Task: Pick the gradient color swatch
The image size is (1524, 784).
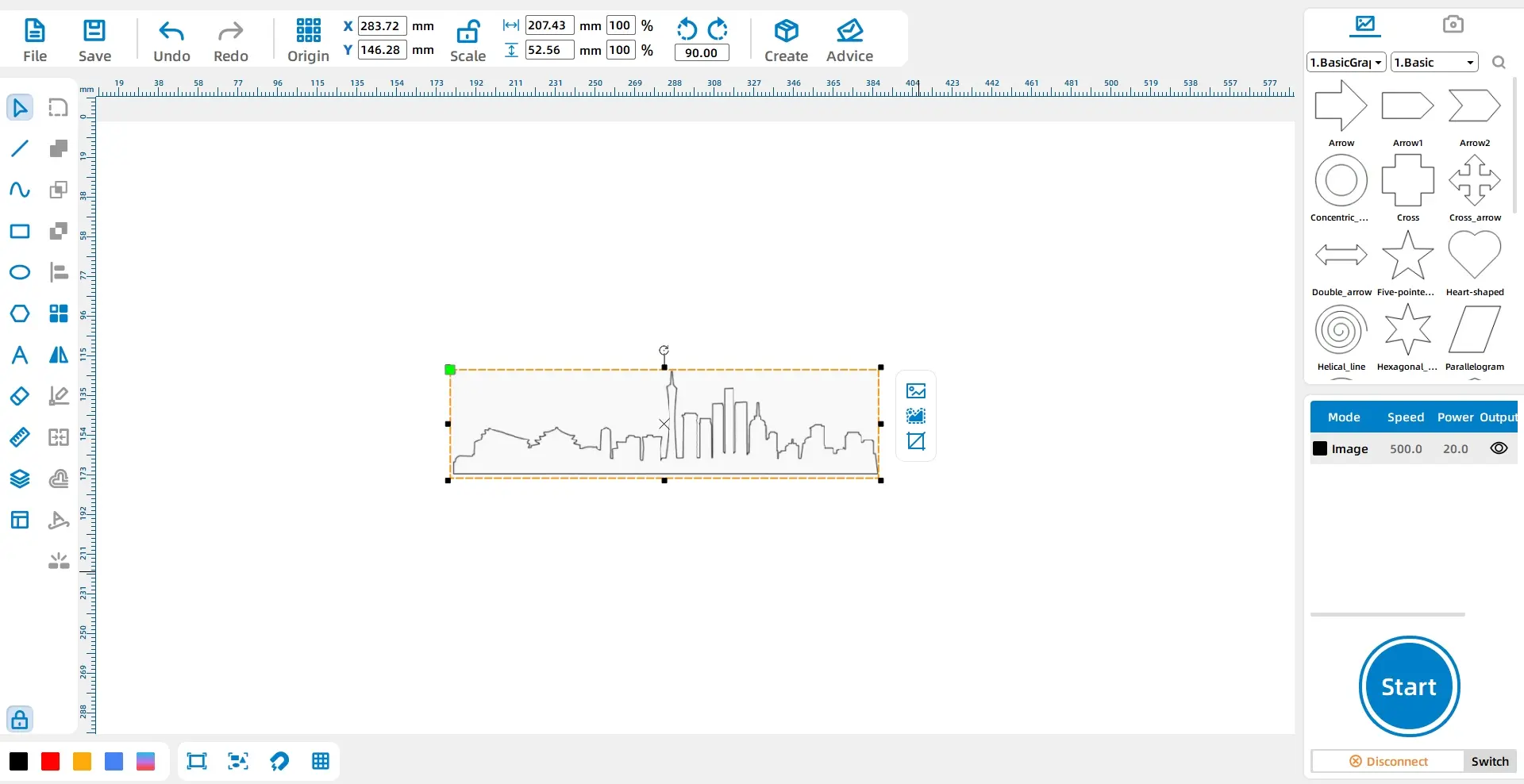Action: 146,762
